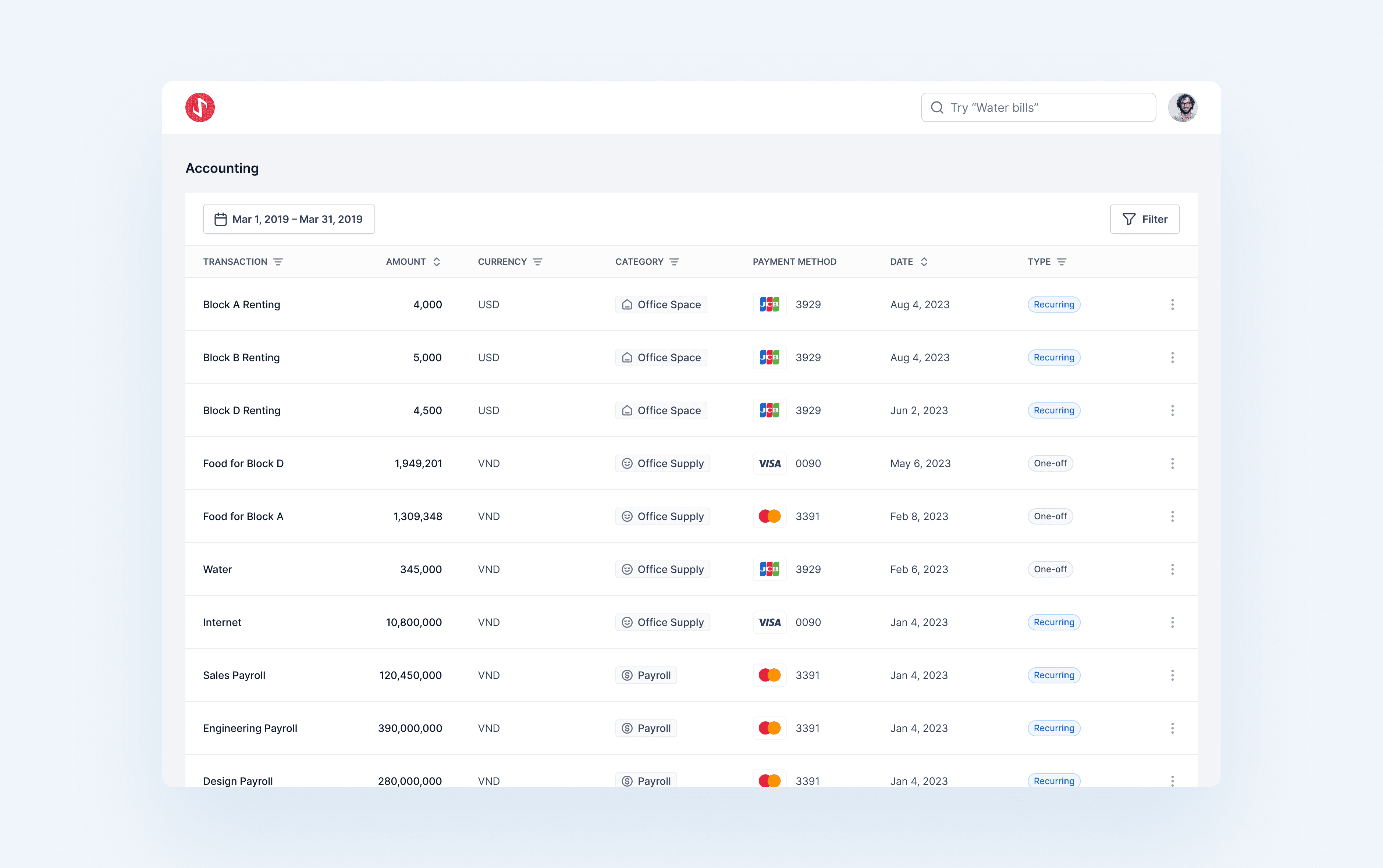1383x868 pixels.
Task: Click the Filter button
Action: 1145,219
